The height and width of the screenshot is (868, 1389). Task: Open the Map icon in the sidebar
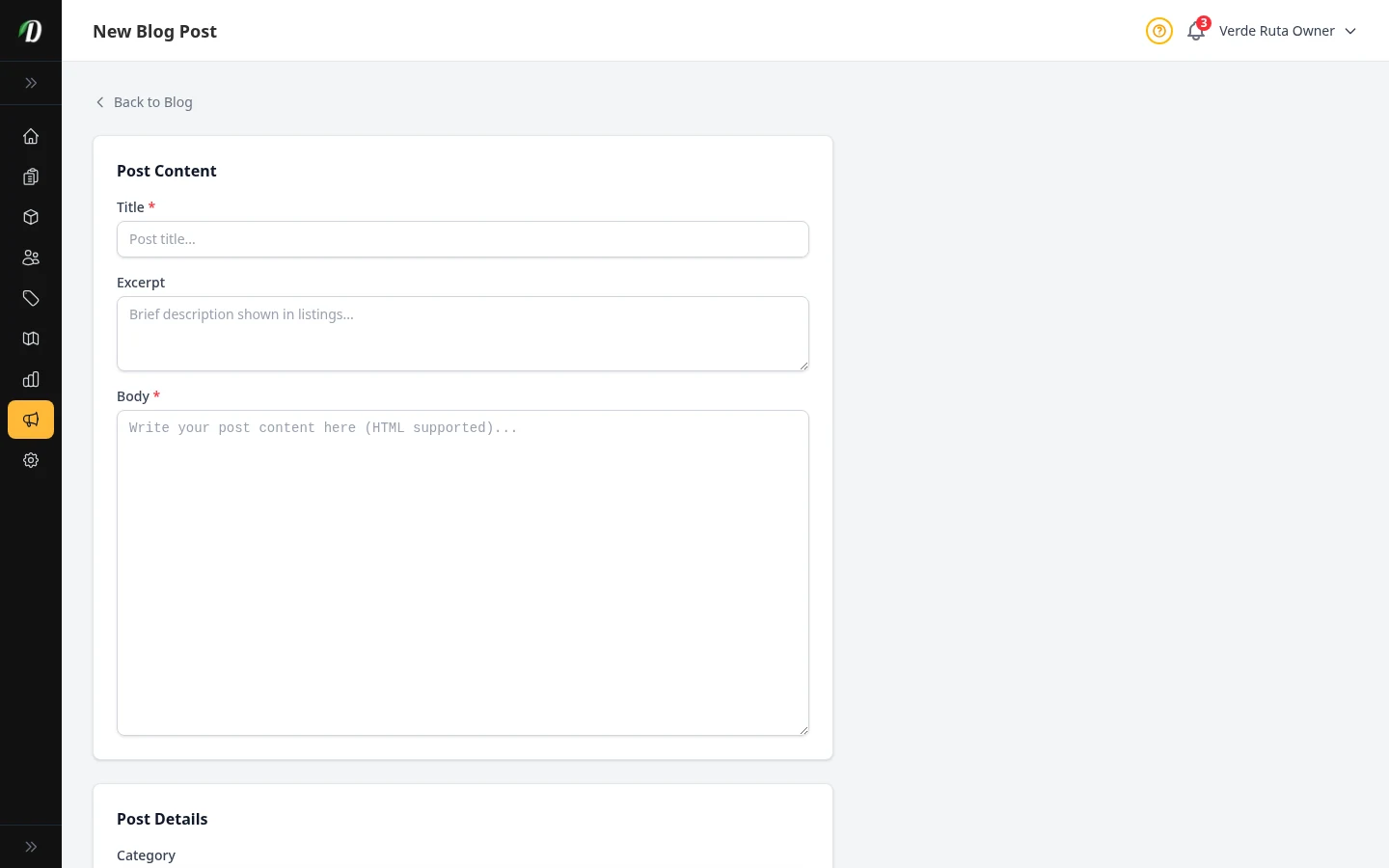pyautogui.click(x=31, y=339)
